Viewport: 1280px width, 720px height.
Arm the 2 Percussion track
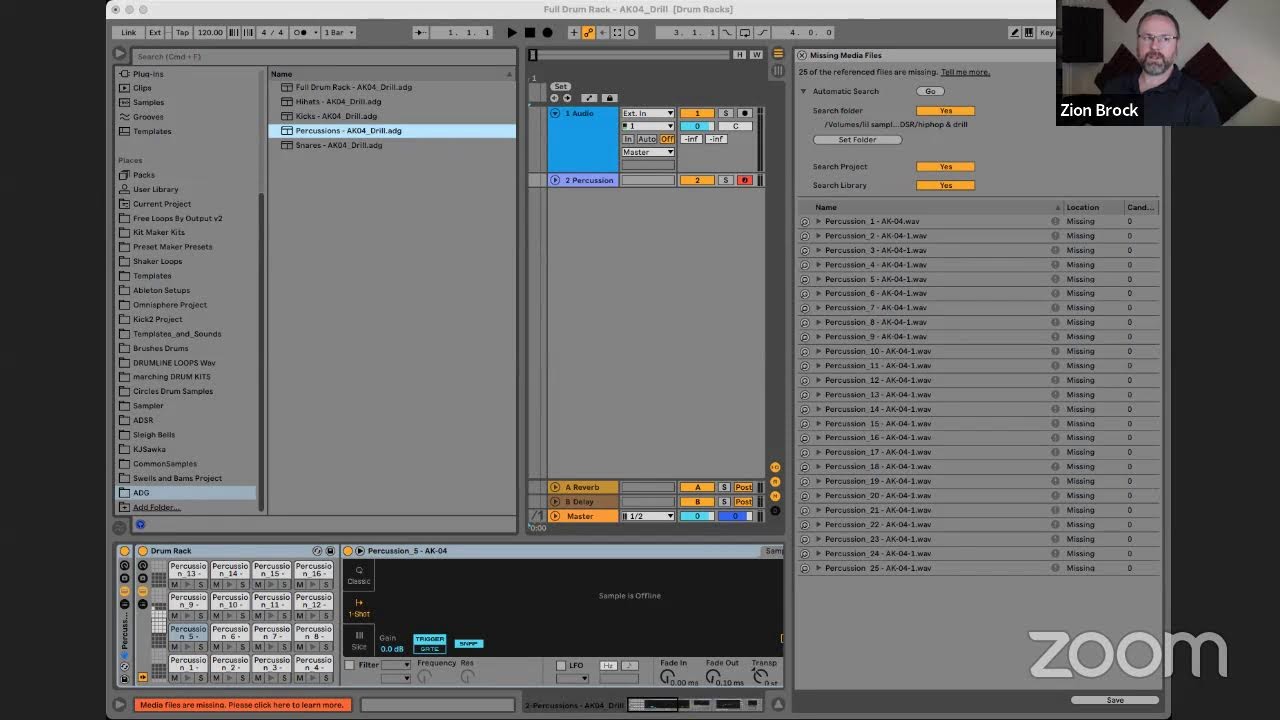[744, 180]
